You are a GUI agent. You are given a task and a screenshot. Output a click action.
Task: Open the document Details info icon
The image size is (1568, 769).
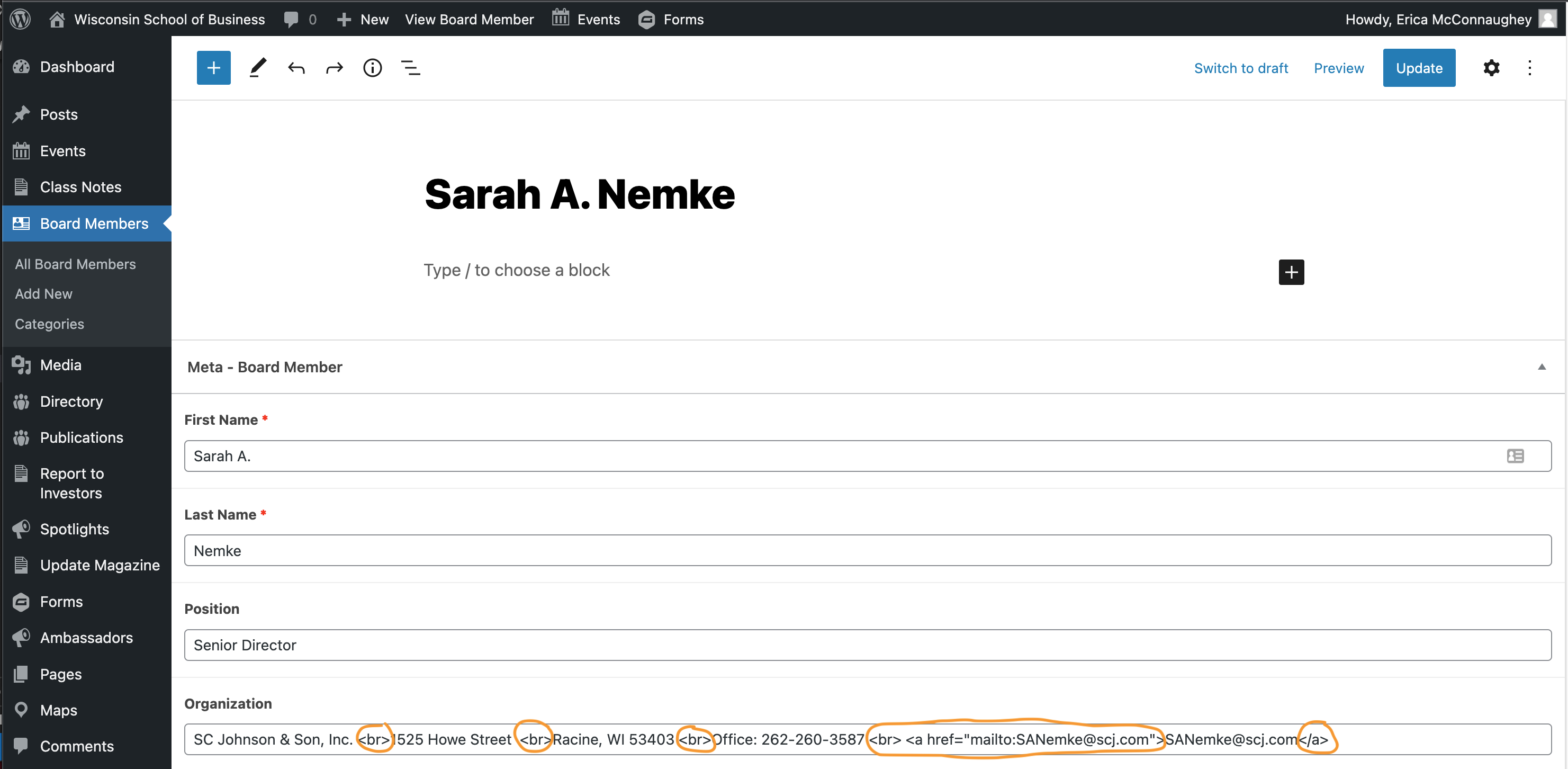pyautogui.click(x=373, y=68)
